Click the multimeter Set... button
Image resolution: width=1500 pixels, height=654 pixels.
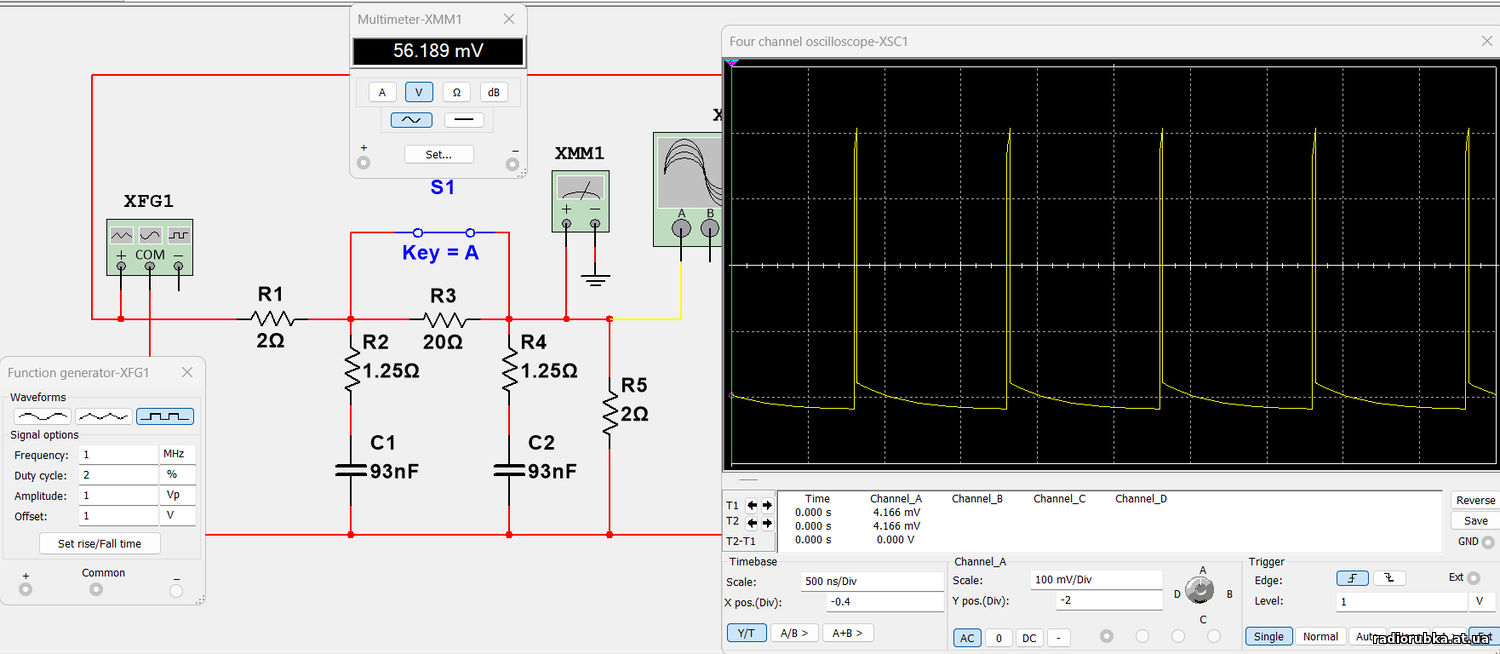coord(439,154)
